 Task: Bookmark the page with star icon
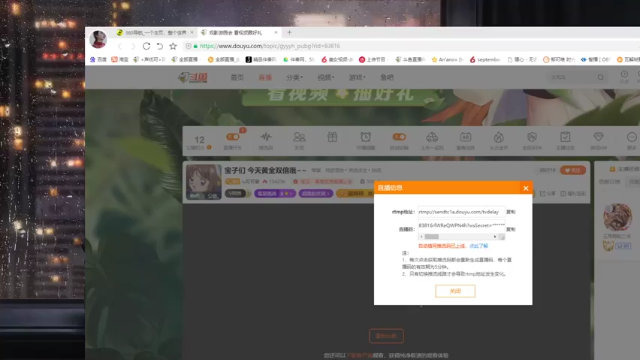click(173, 46)
